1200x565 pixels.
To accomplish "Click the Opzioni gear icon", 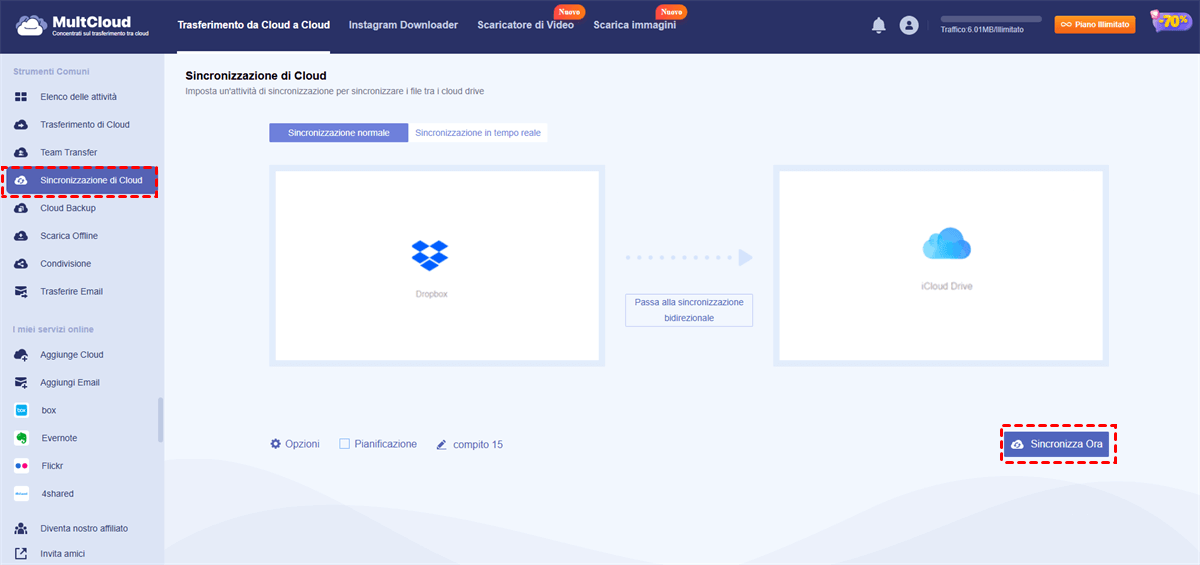I will coord(276,444).
